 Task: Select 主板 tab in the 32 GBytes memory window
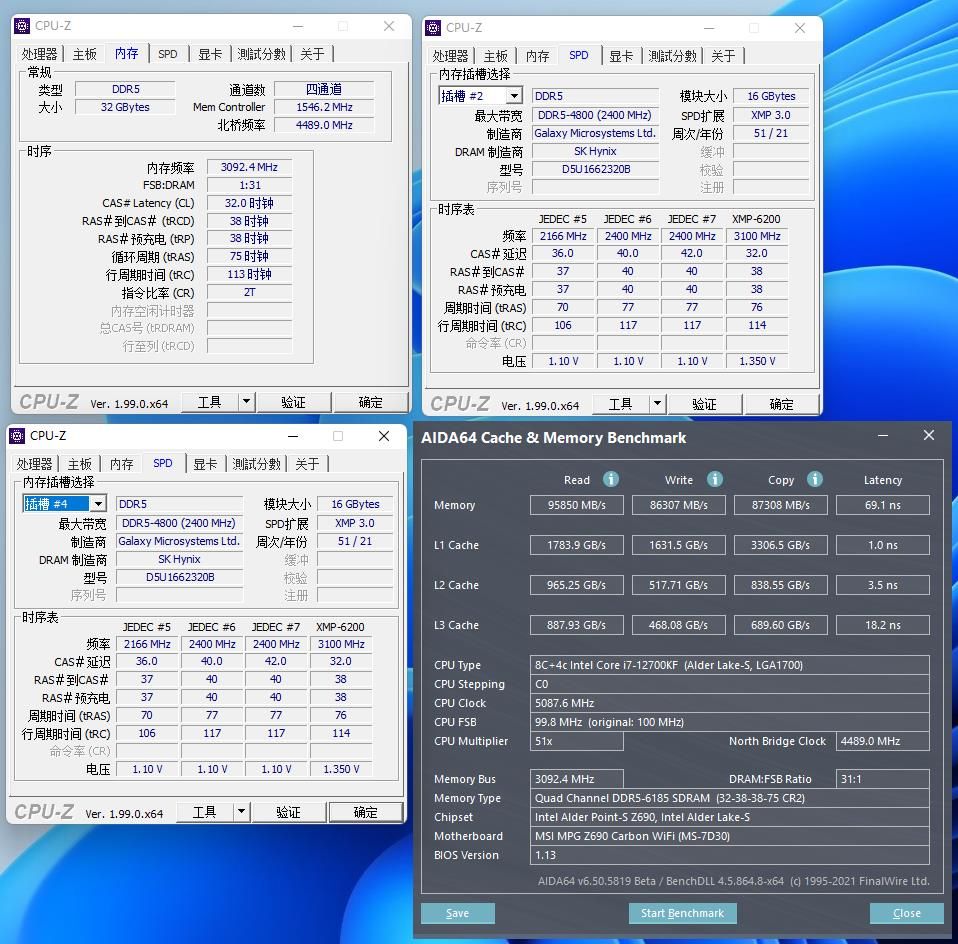[85, 54]
